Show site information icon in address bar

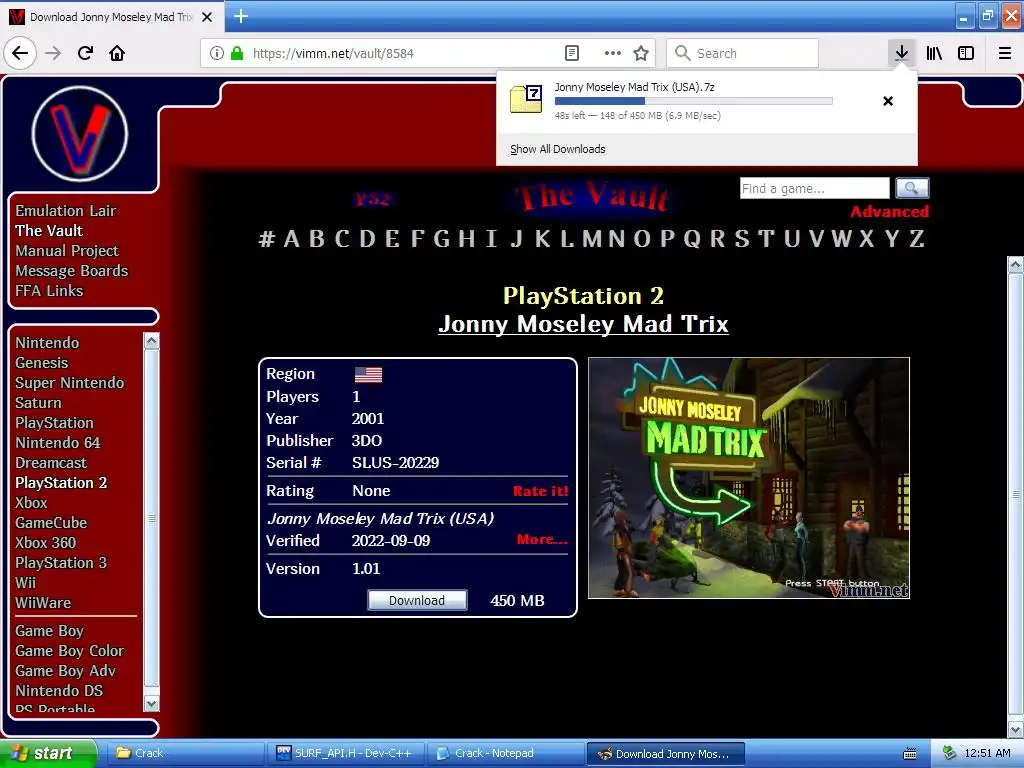[x=217, y=54]
